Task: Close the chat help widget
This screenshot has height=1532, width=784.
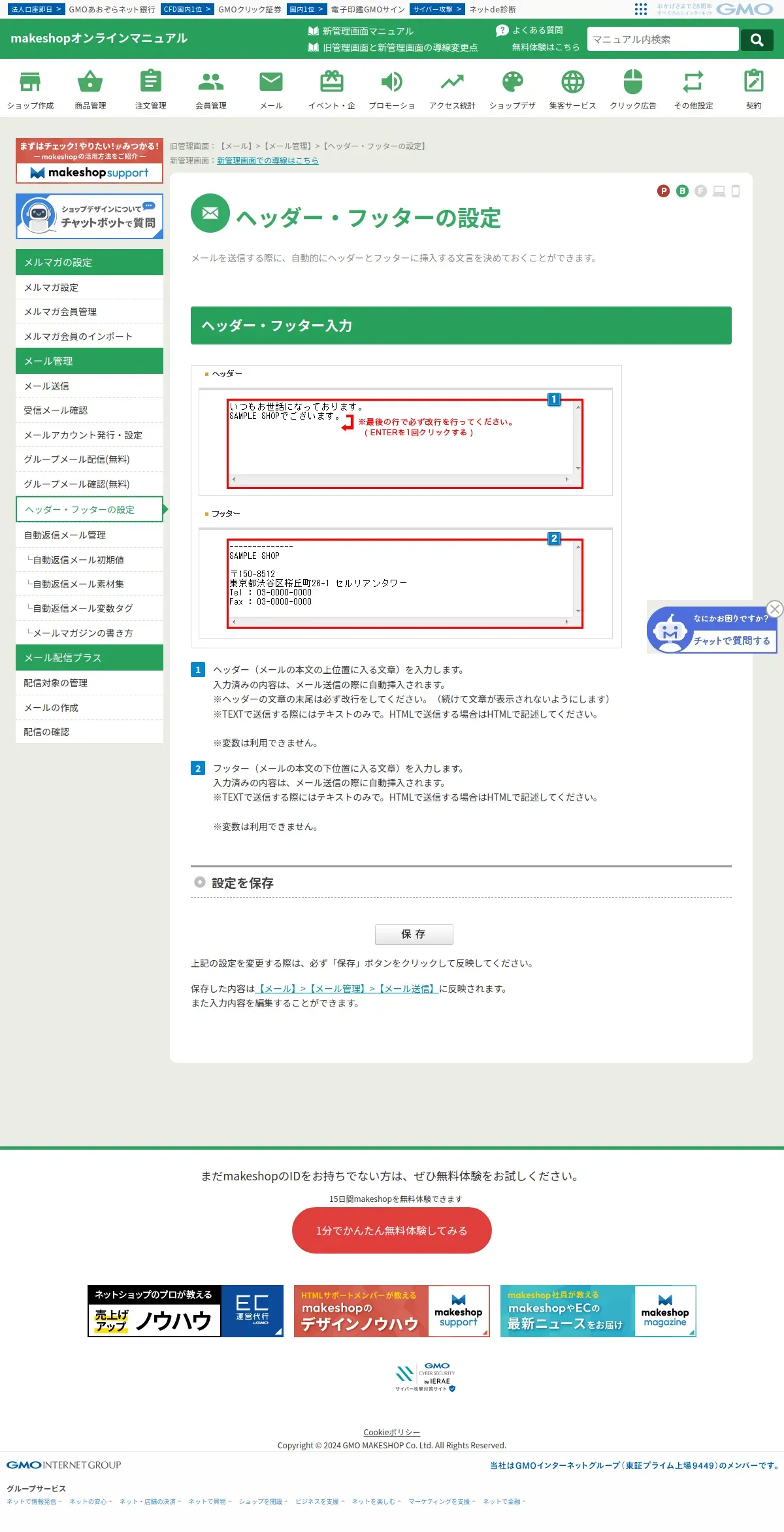Action: coord(775,609)
